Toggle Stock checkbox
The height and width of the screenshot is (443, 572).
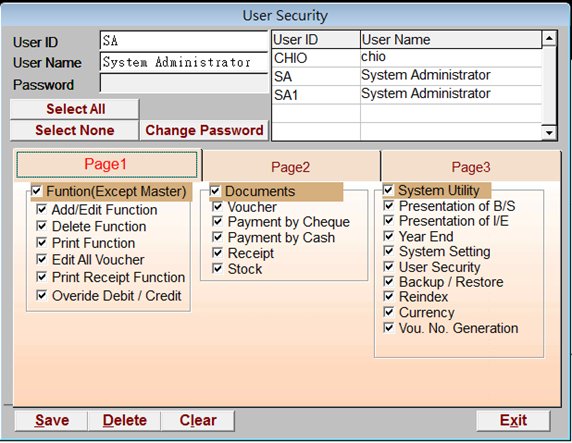click(x=217, y=269)
